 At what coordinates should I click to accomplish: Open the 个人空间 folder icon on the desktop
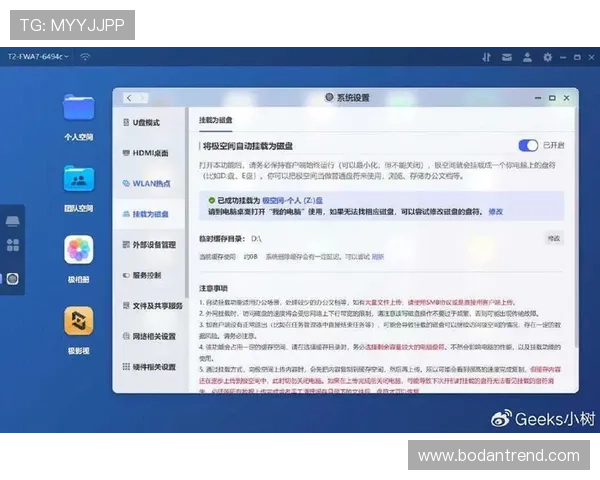(x=78, y=108)
